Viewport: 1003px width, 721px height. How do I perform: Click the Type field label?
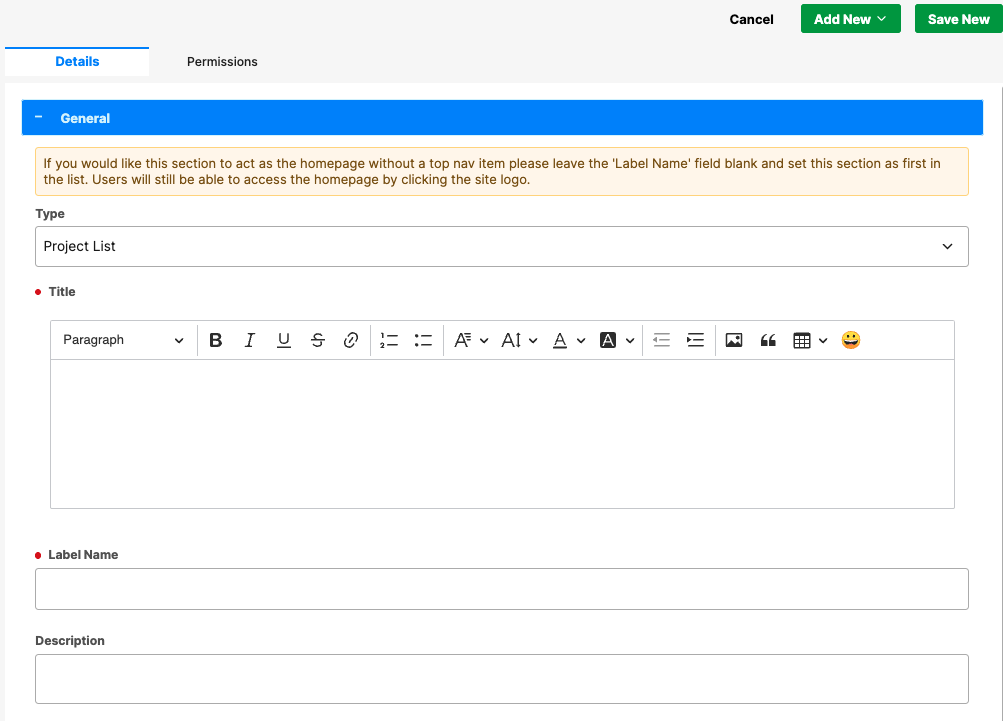coord(50,214)
